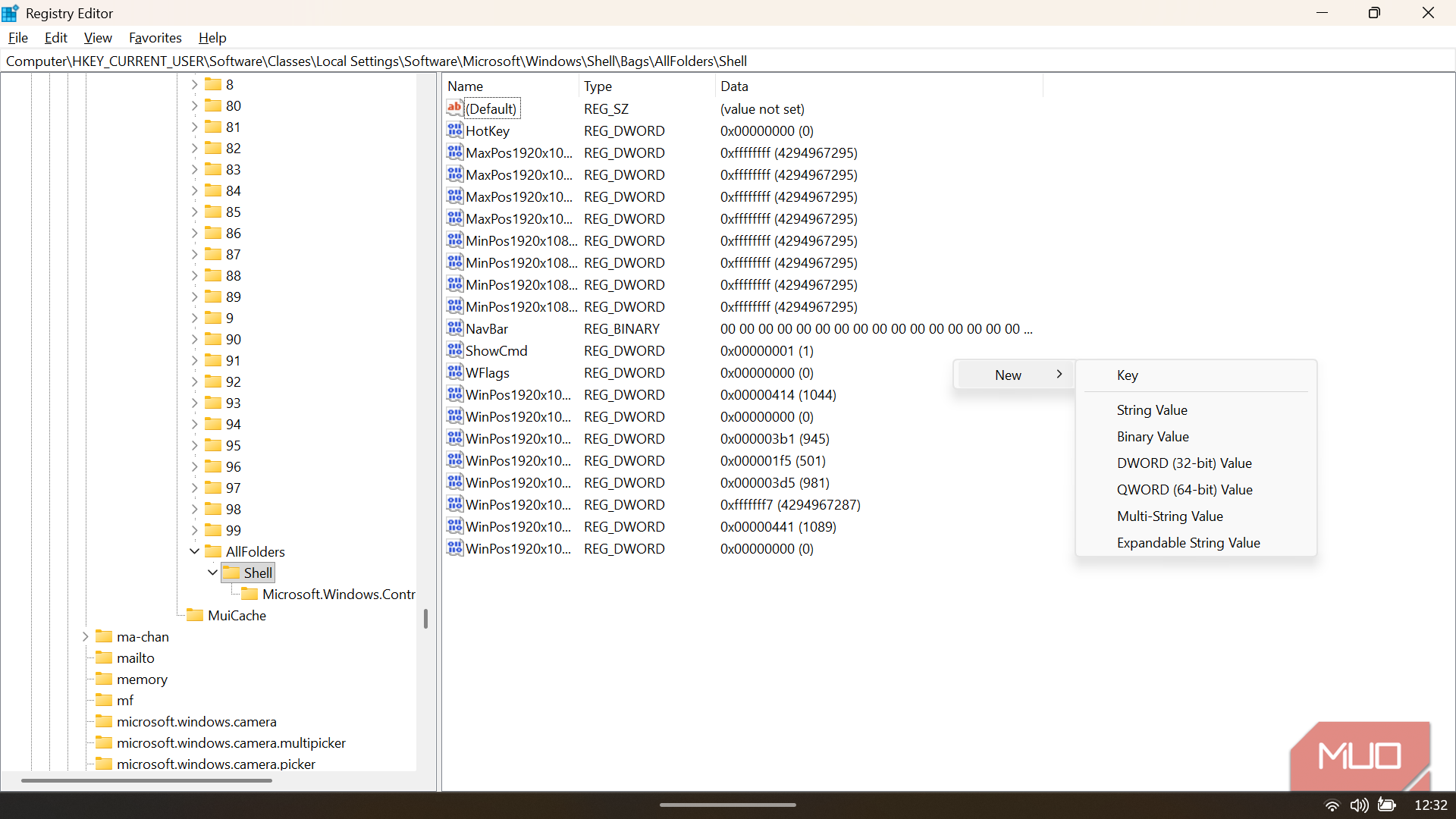
Task: Collapse the Shell key
Action: coord(212,573)
